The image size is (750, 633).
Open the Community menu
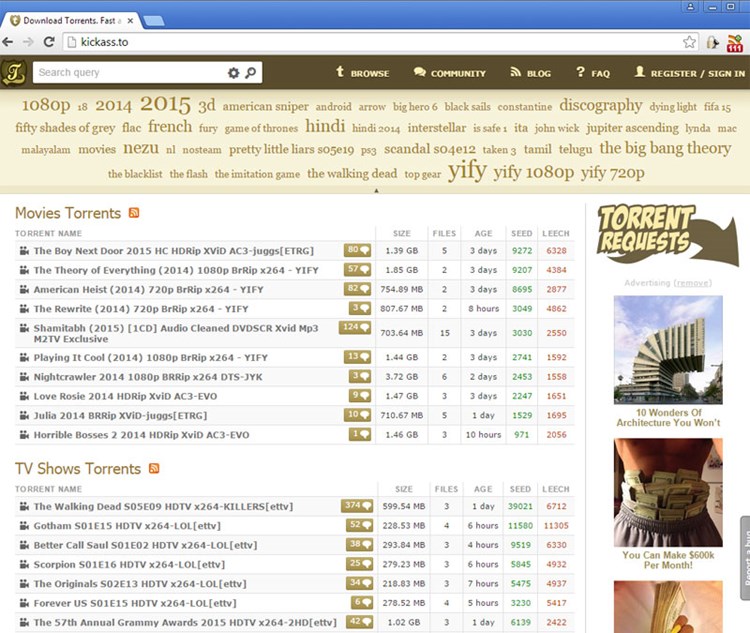450,73
